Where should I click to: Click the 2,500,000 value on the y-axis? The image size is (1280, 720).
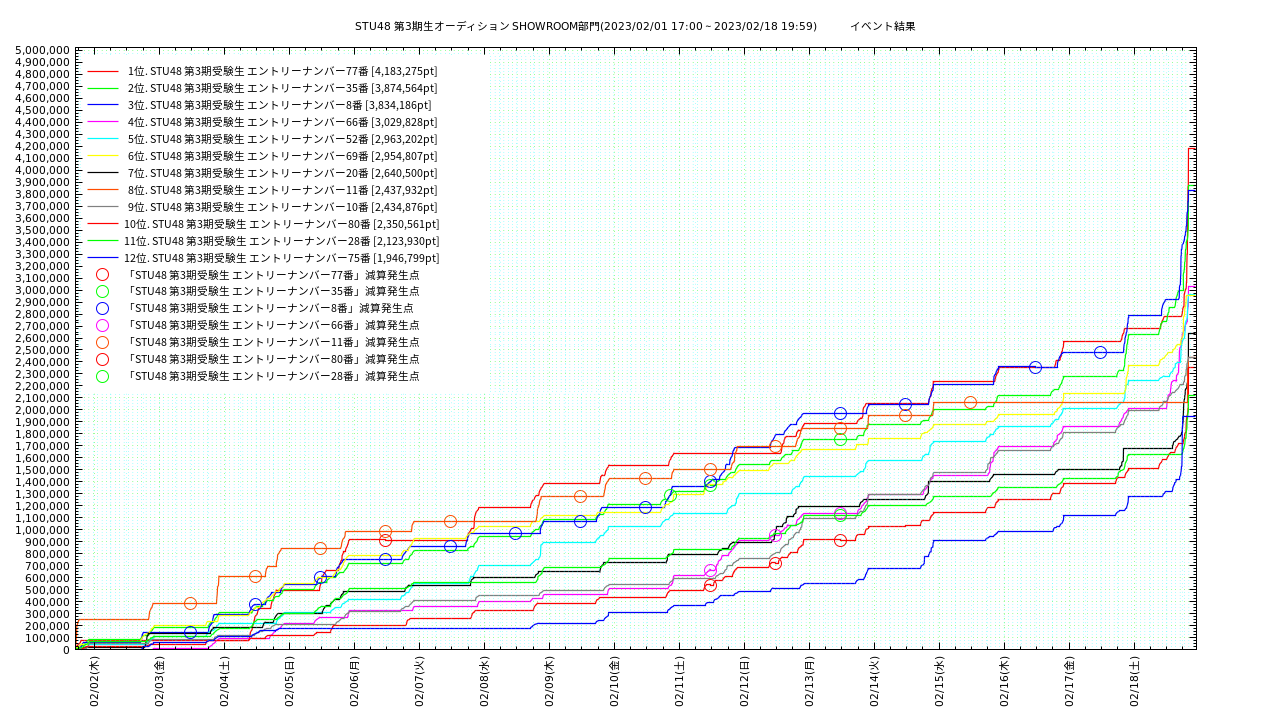[43, 350]
